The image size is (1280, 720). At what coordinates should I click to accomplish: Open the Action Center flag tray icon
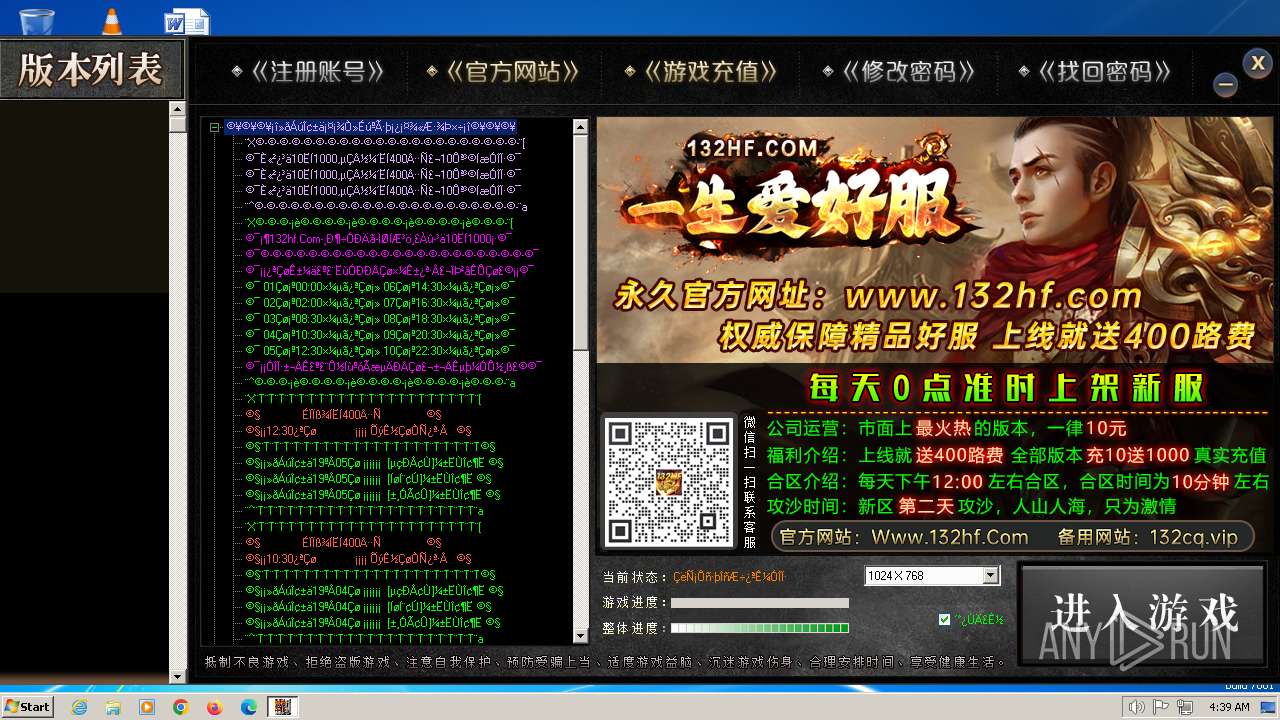coord(1162,707)
